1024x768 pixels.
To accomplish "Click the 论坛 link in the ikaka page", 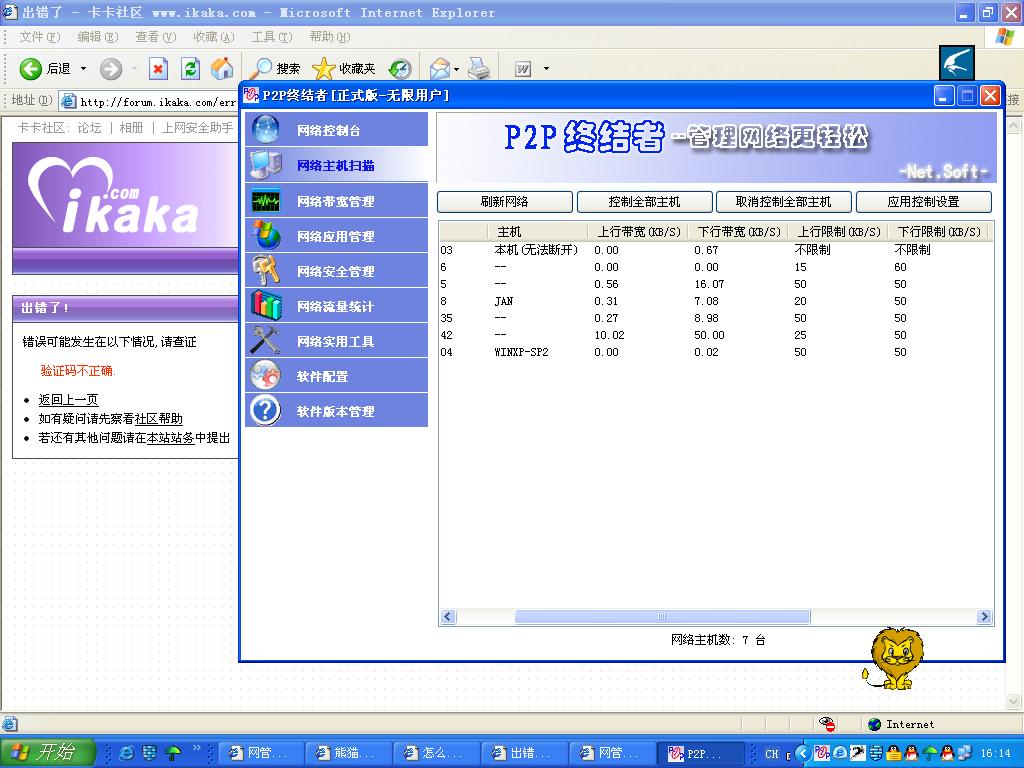I will (x=89, y=127).
